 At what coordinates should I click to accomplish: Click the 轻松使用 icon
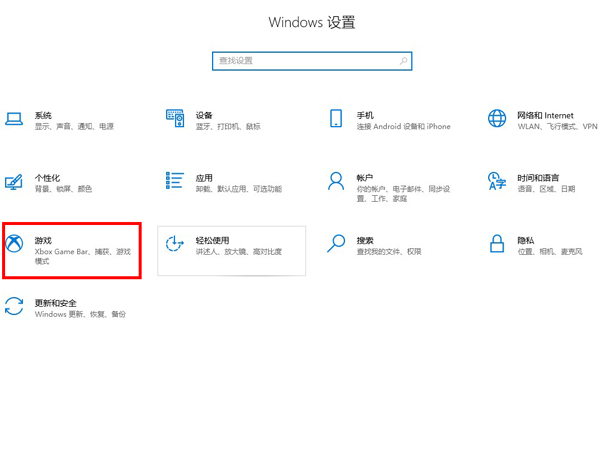tap(175, 244)
